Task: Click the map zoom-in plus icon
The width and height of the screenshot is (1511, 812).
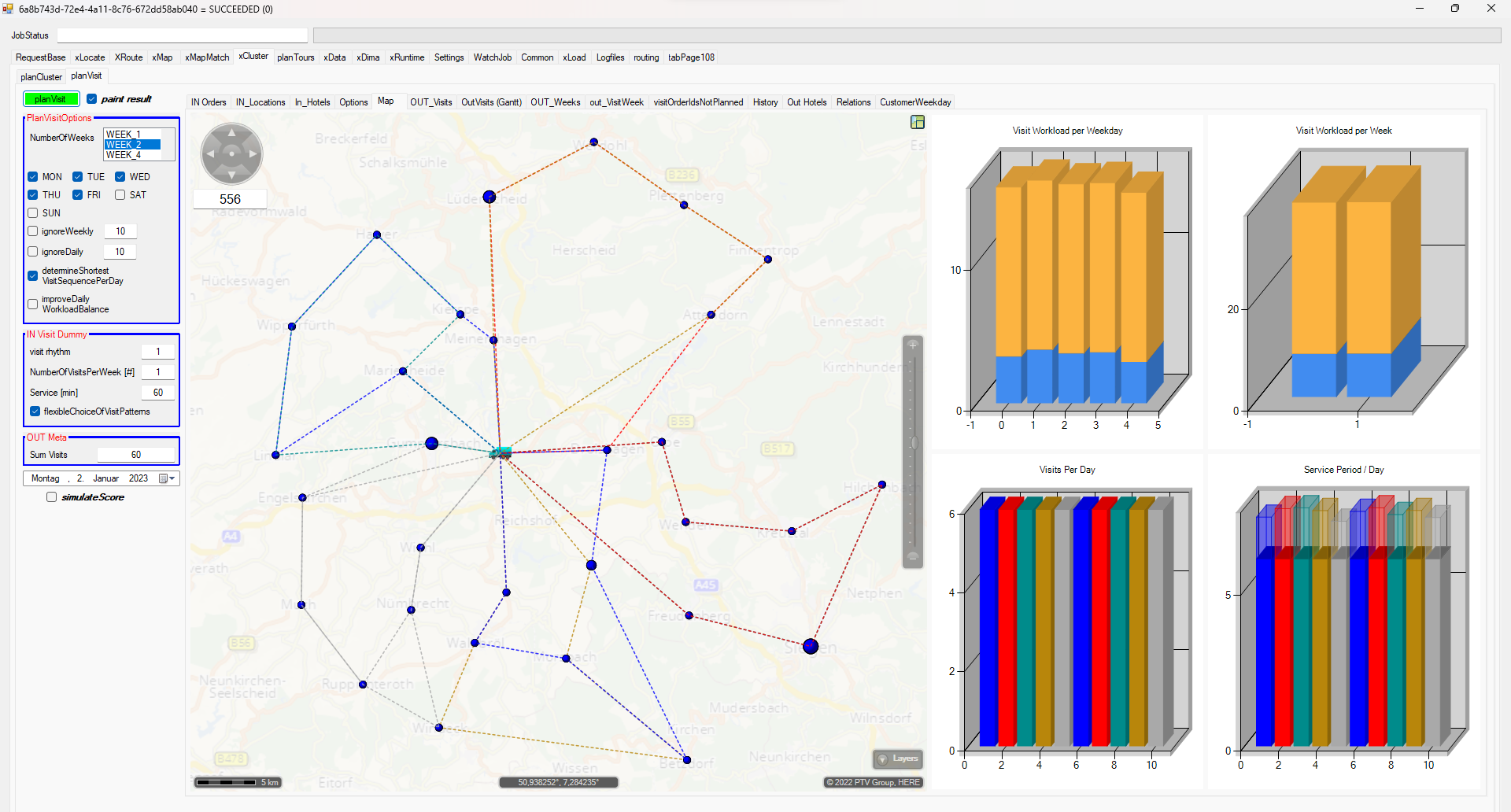Action: tap(913, 345)
